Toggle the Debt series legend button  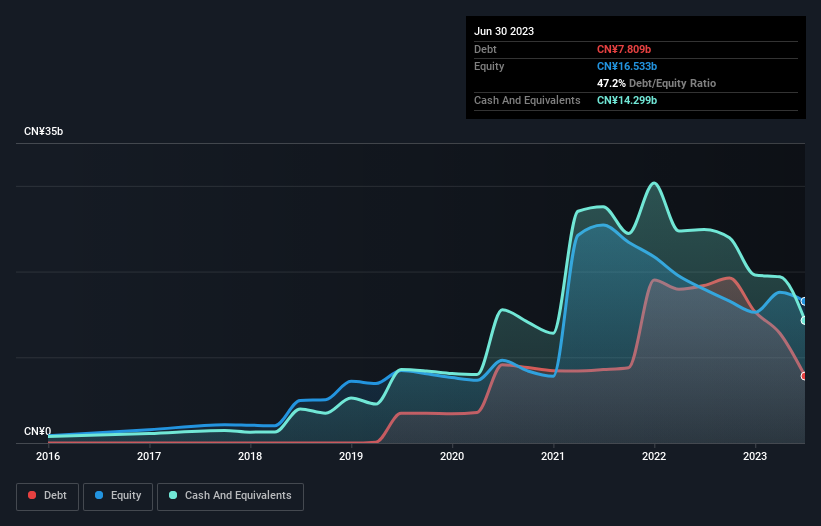point(47,496)
